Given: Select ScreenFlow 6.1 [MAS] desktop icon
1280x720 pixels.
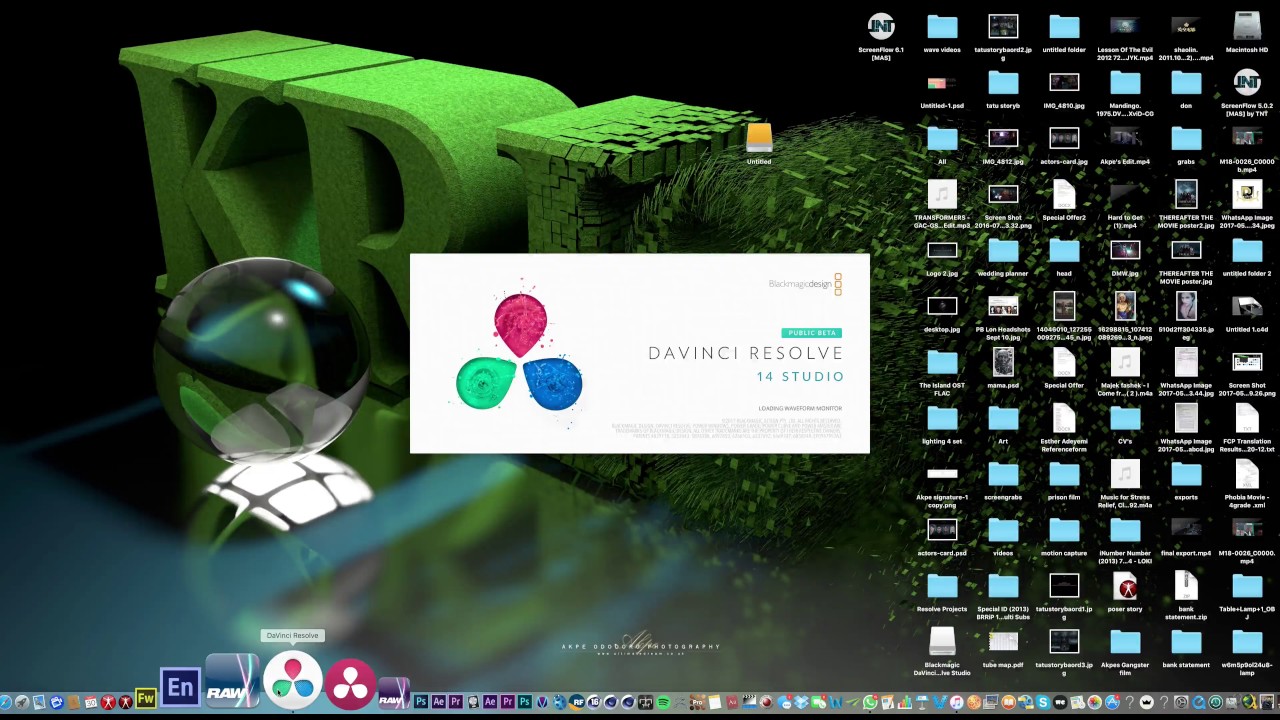Looking at the screenshot, I should point(881,37).
